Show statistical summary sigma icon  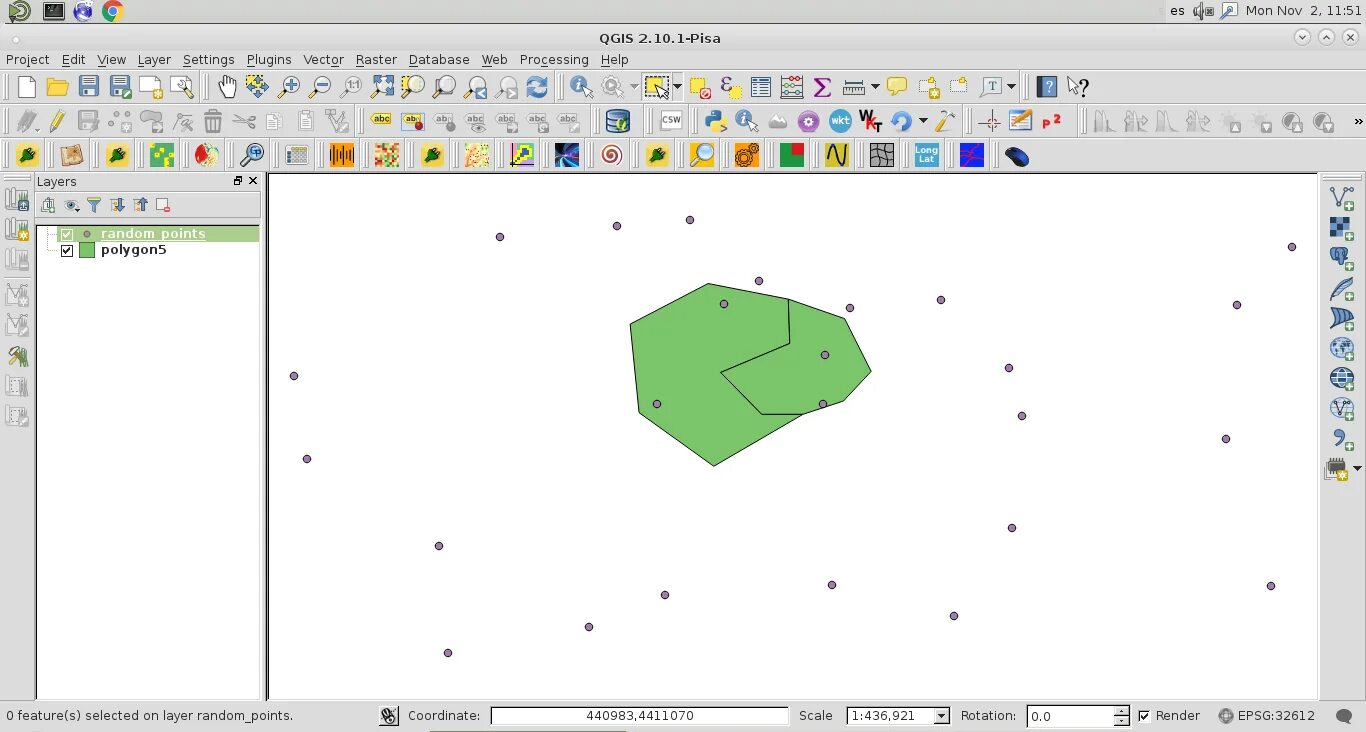click(x=822, y=87)
